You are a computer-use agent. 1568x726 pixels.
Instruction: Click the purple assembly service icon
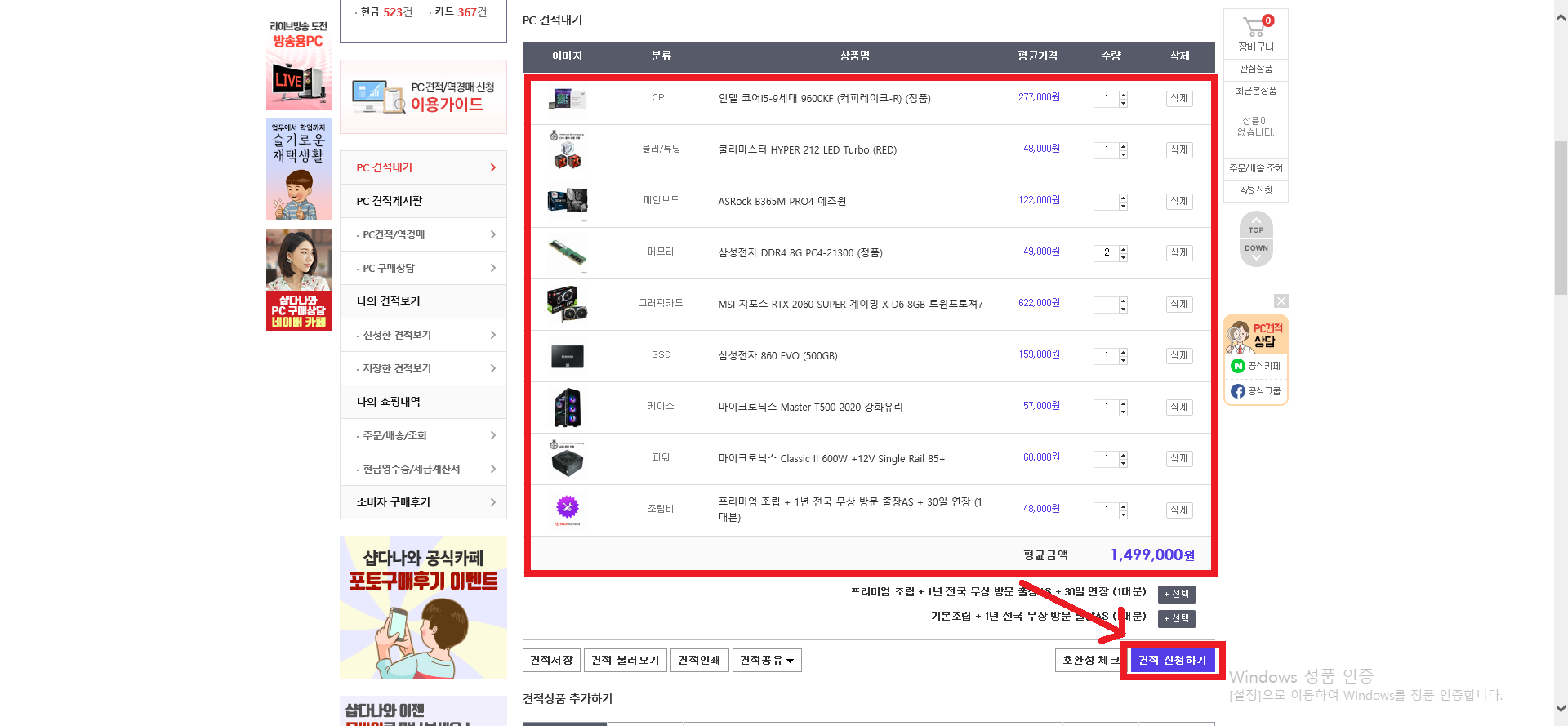(x=568, y=510)
